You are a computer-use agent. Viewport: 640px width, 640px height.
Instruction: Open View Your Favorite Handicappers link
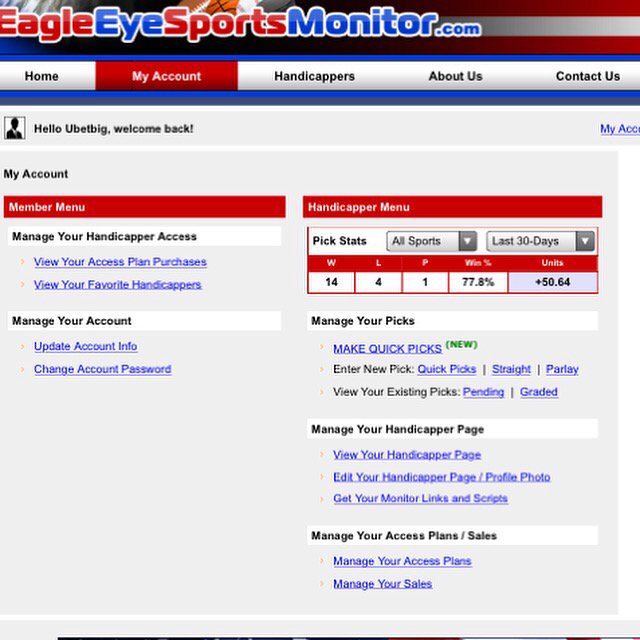118,285
